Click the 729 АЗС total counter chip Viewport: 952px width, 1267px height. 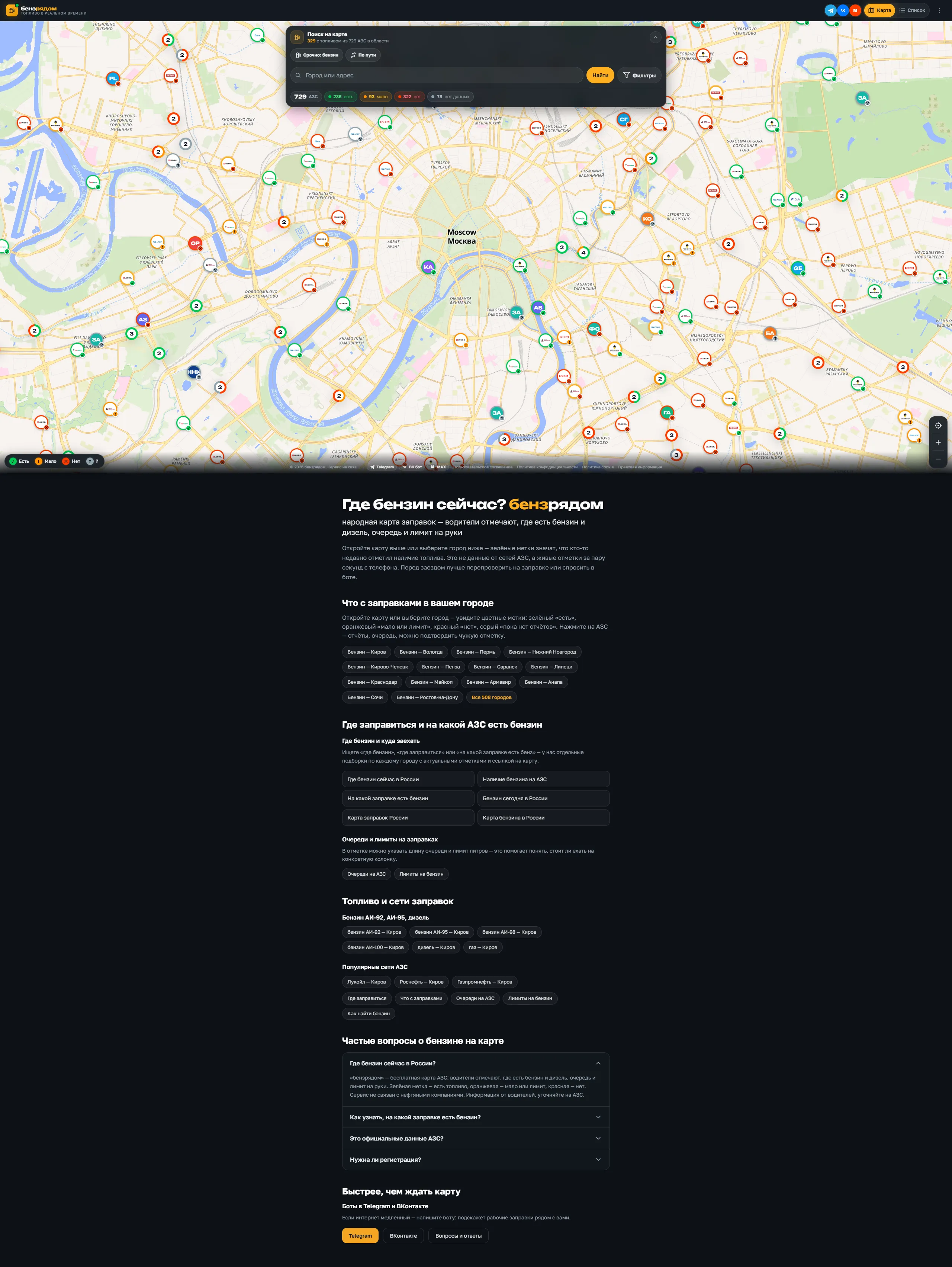[x=306, y=97]
